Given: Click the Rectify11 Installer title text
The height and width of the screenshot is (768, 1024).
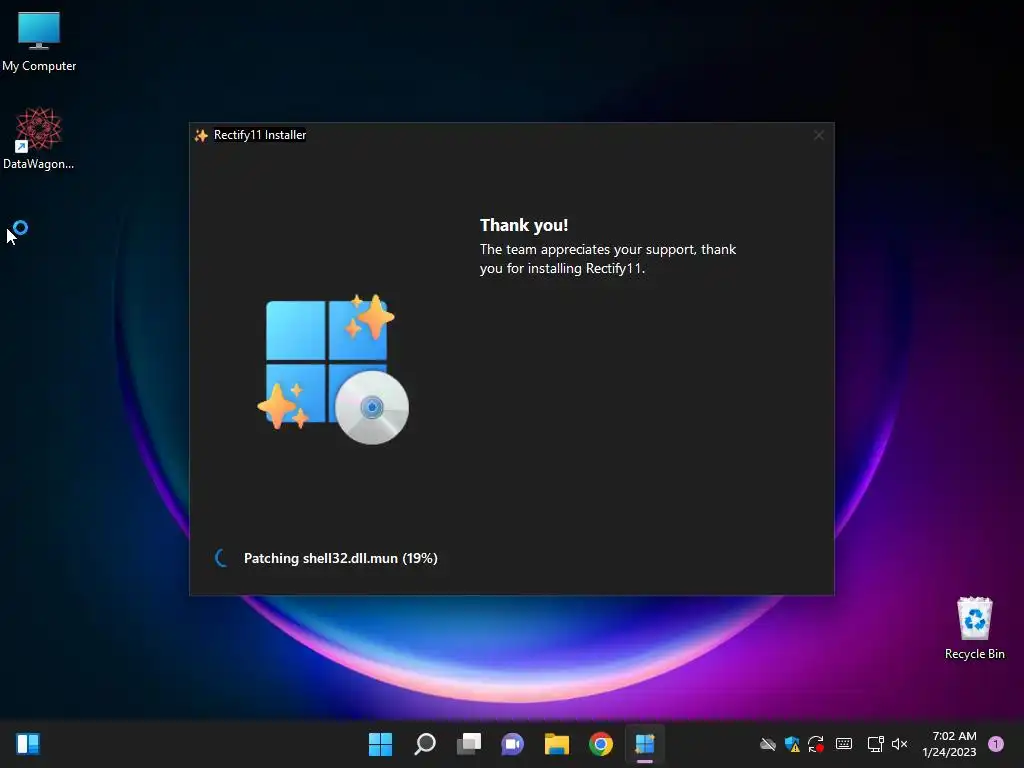Looking at the screenshot, I should click(260, 135).
